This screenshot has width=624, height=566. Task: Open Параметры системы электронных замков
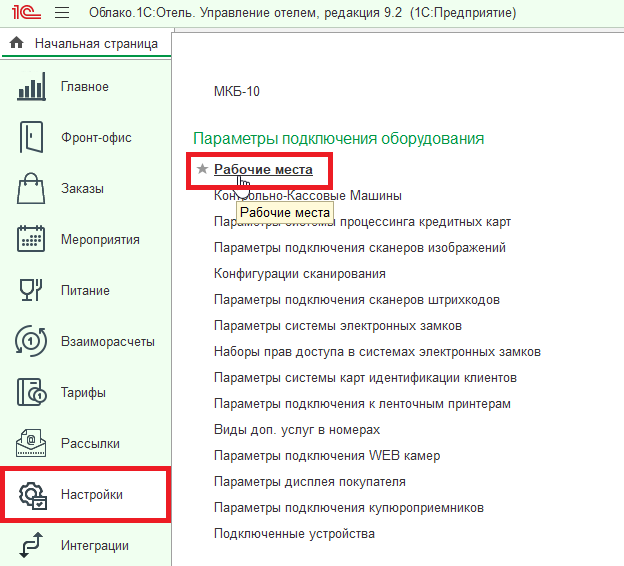tap(338, 326)
